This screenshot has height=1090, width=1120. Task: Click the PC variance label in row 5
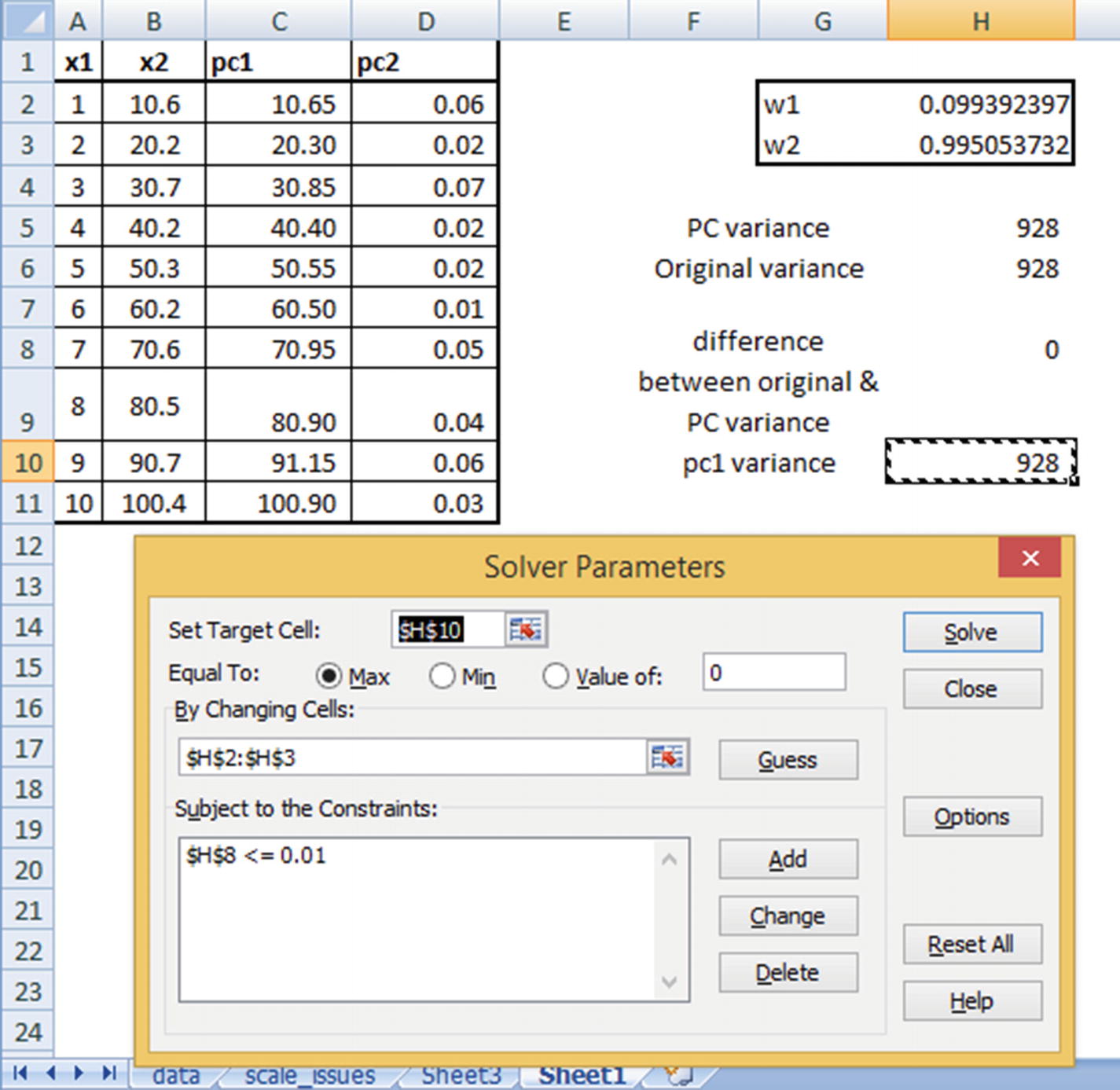[x=758, y=228]
